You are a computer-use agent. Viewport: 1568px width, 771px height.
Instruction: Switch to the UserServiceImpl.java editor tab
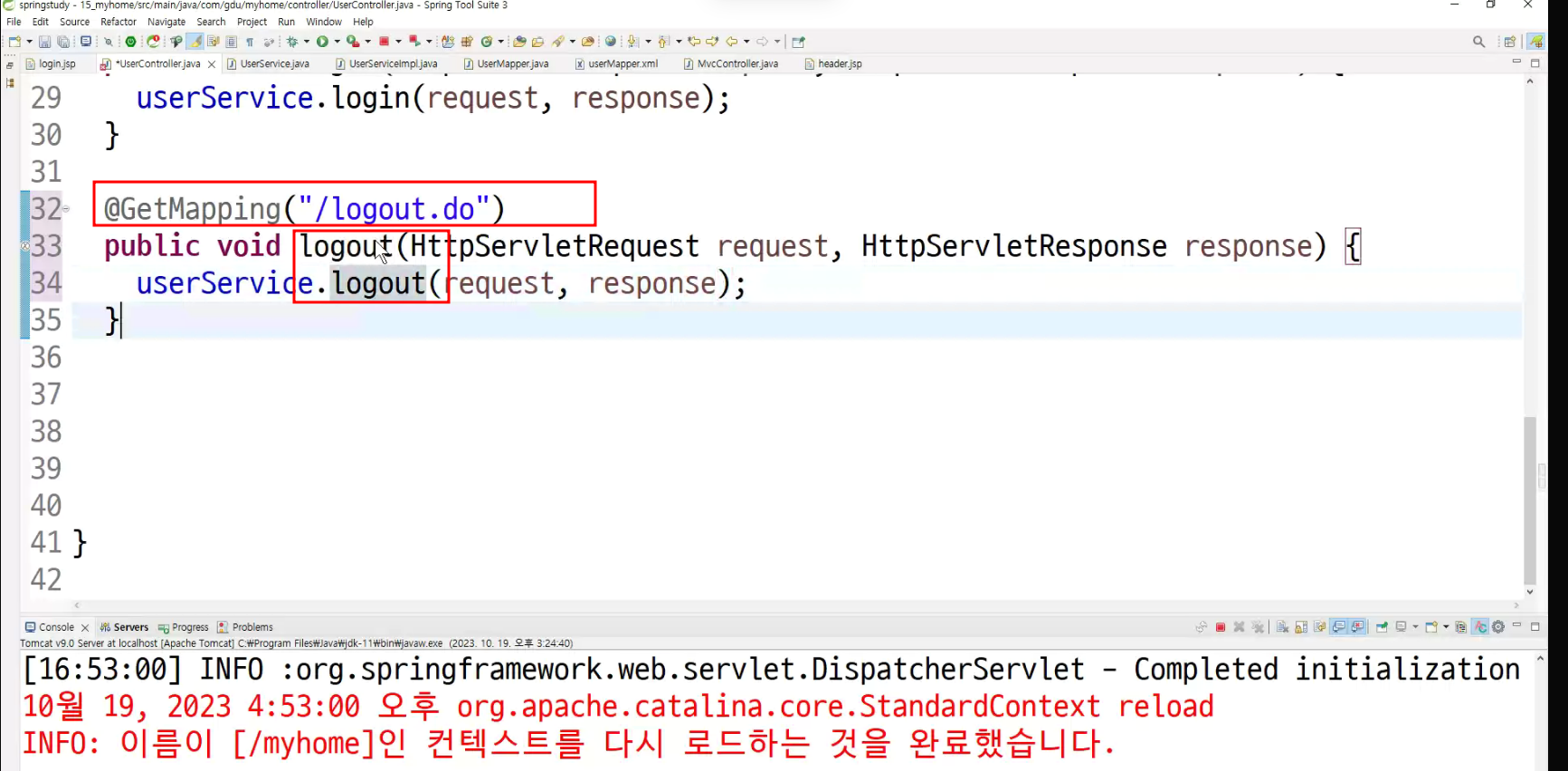[x=386, y=64]
